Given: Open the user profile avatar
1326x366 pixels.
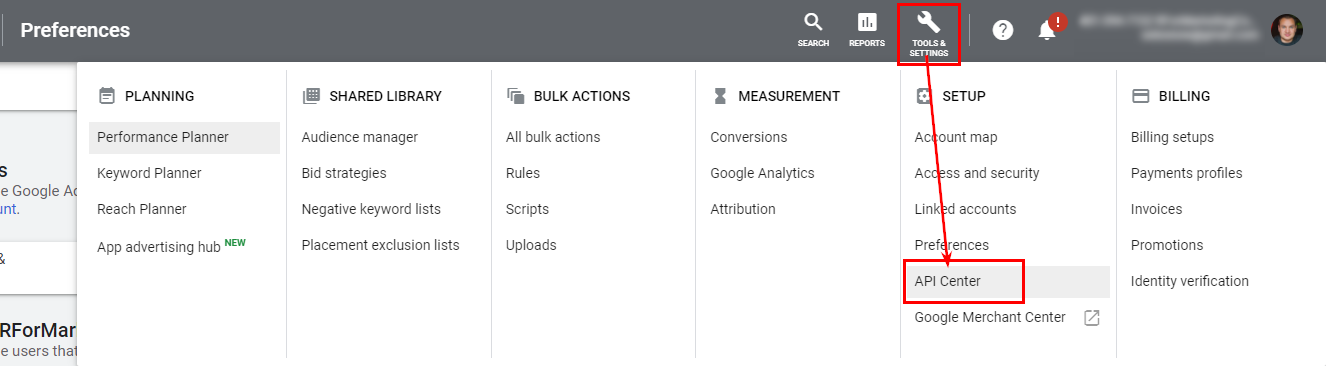Looking at the screenshot, I should point(1287,30).
